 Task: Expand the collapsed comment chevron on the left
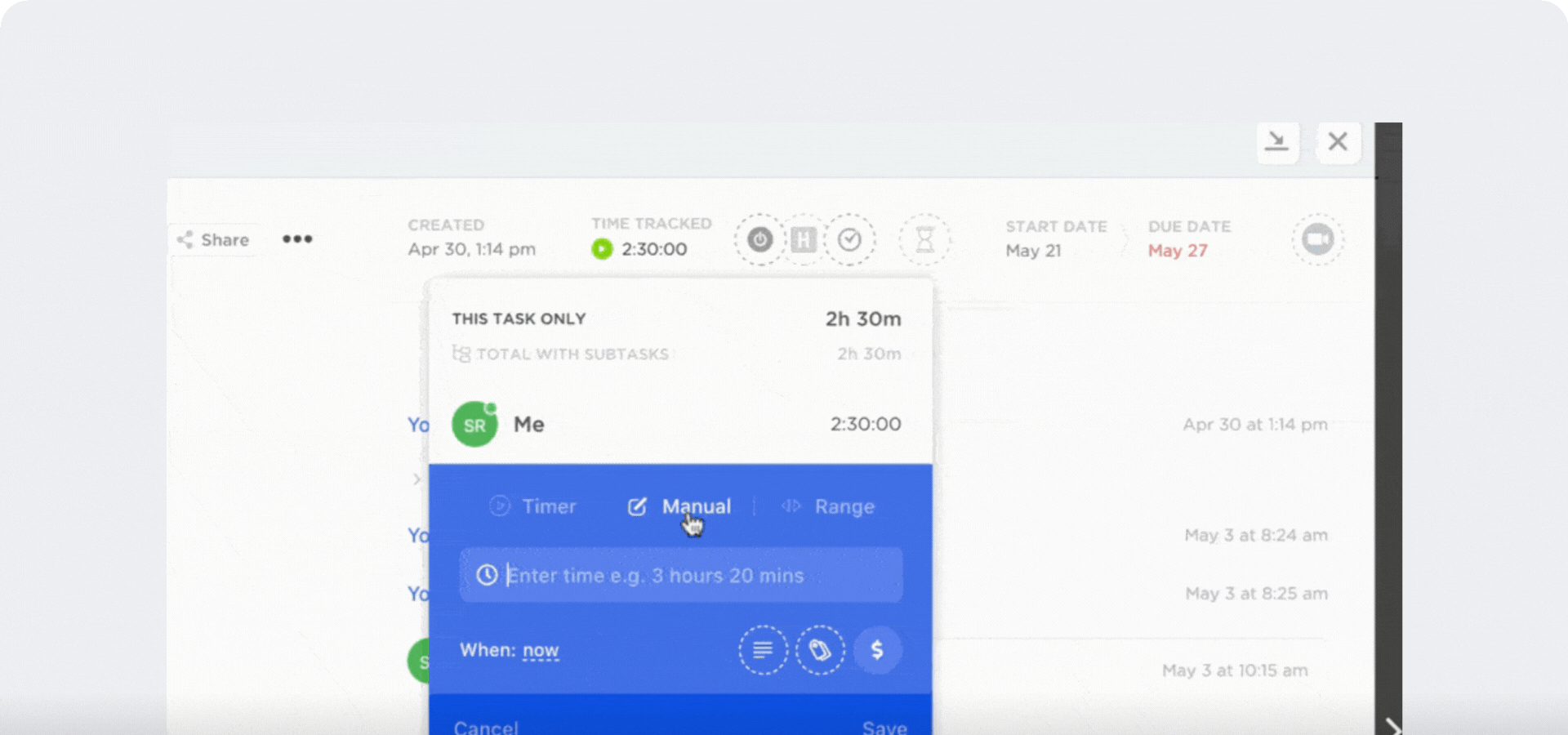click(x=419, y=479)
